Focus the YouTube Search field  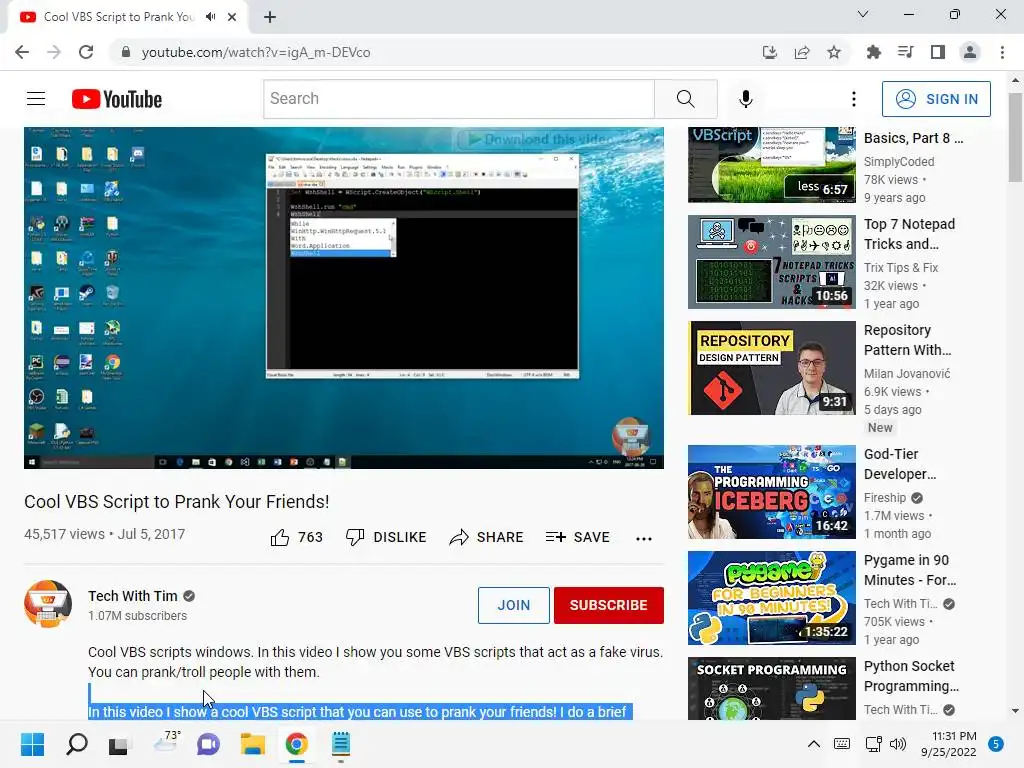coord(458,99)
